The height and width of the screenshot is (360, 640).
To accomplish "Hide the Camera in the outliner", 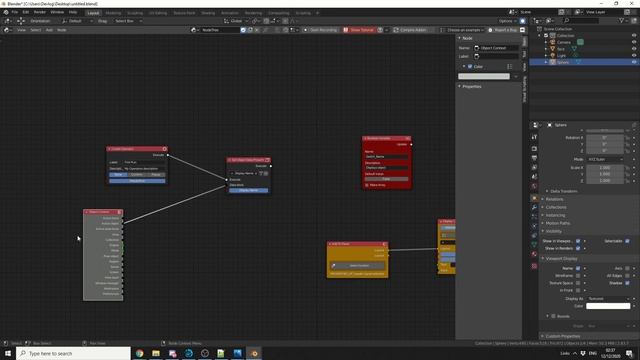I will click(x=634, y=42).
